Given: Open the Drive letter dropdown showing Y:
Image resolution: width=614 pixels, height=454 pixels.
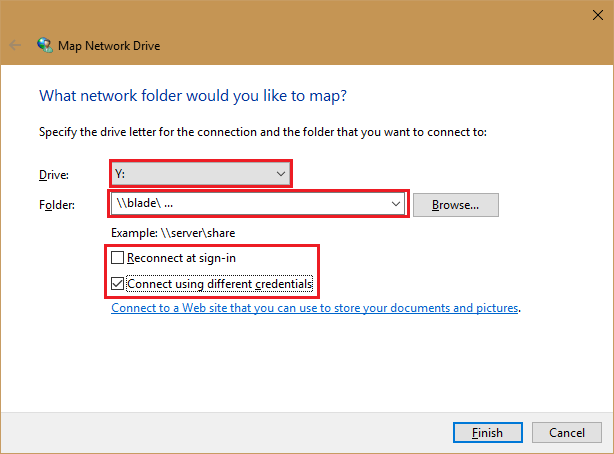Looking at the screenshot, I should 200,174.
